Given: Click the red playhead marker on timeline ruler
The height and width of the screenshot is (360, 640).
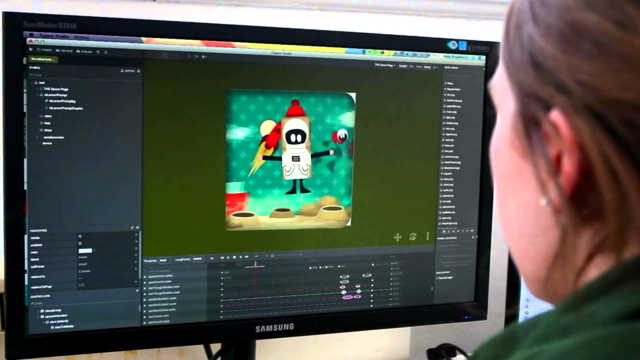Looking at the screenshot, I should point(255,265).
